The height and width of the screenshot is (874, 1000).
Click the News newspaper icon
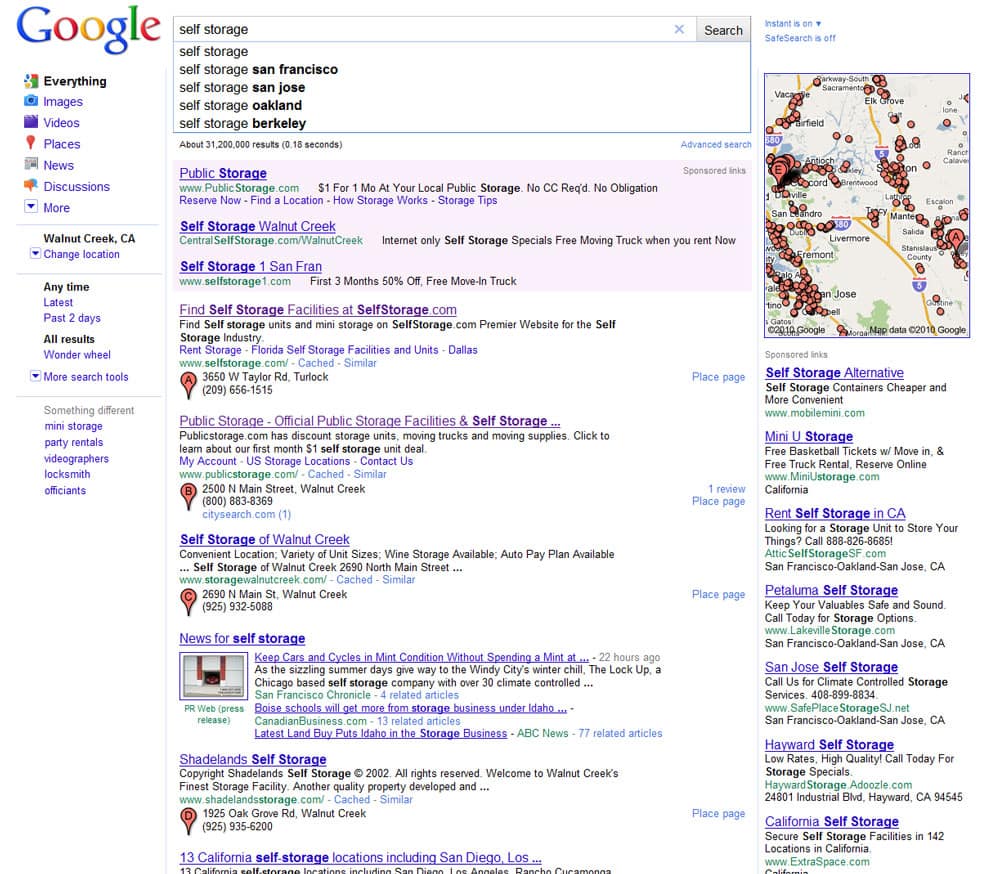[31, 164]
